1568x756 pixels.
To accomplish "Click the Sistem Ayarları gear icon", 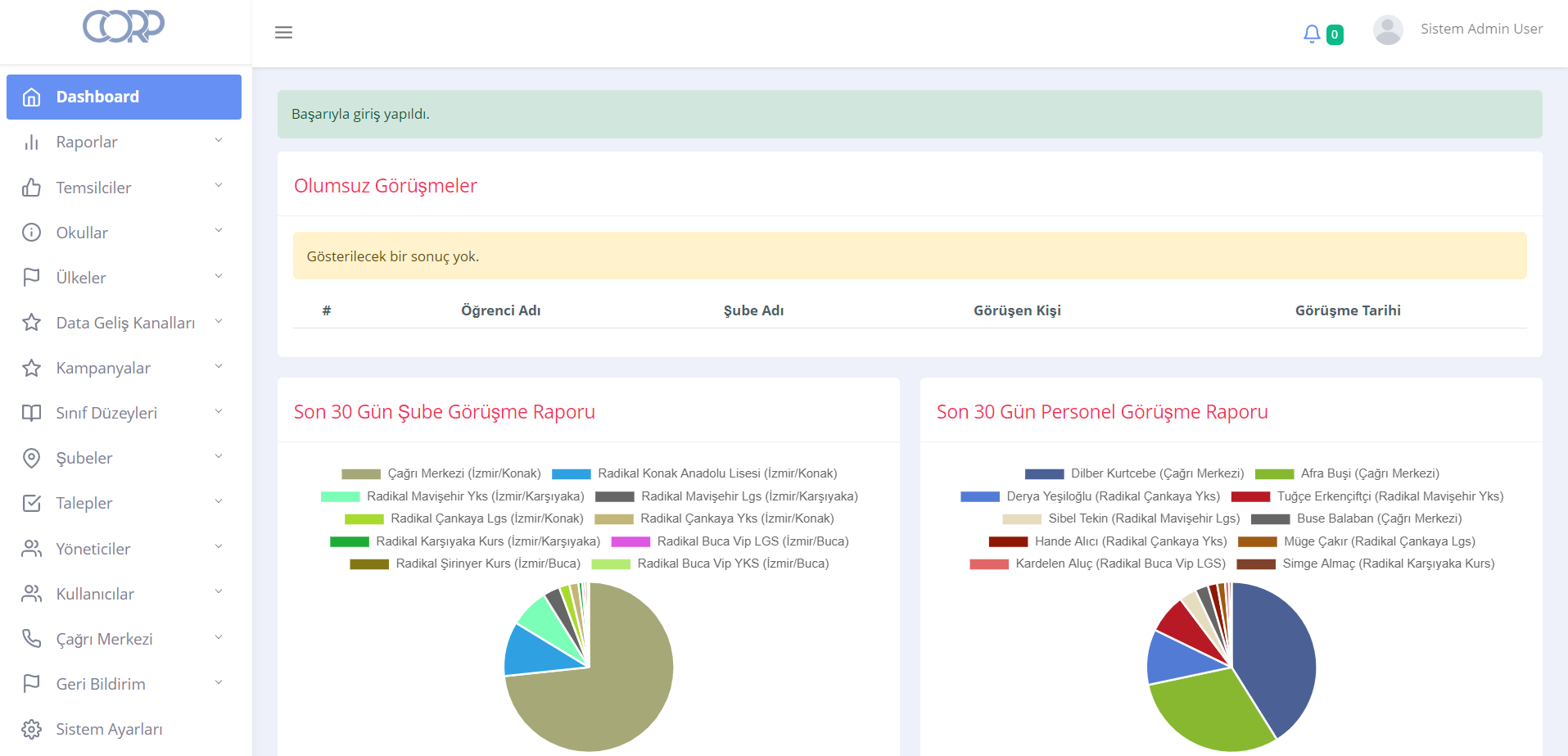I will [31, 729].
